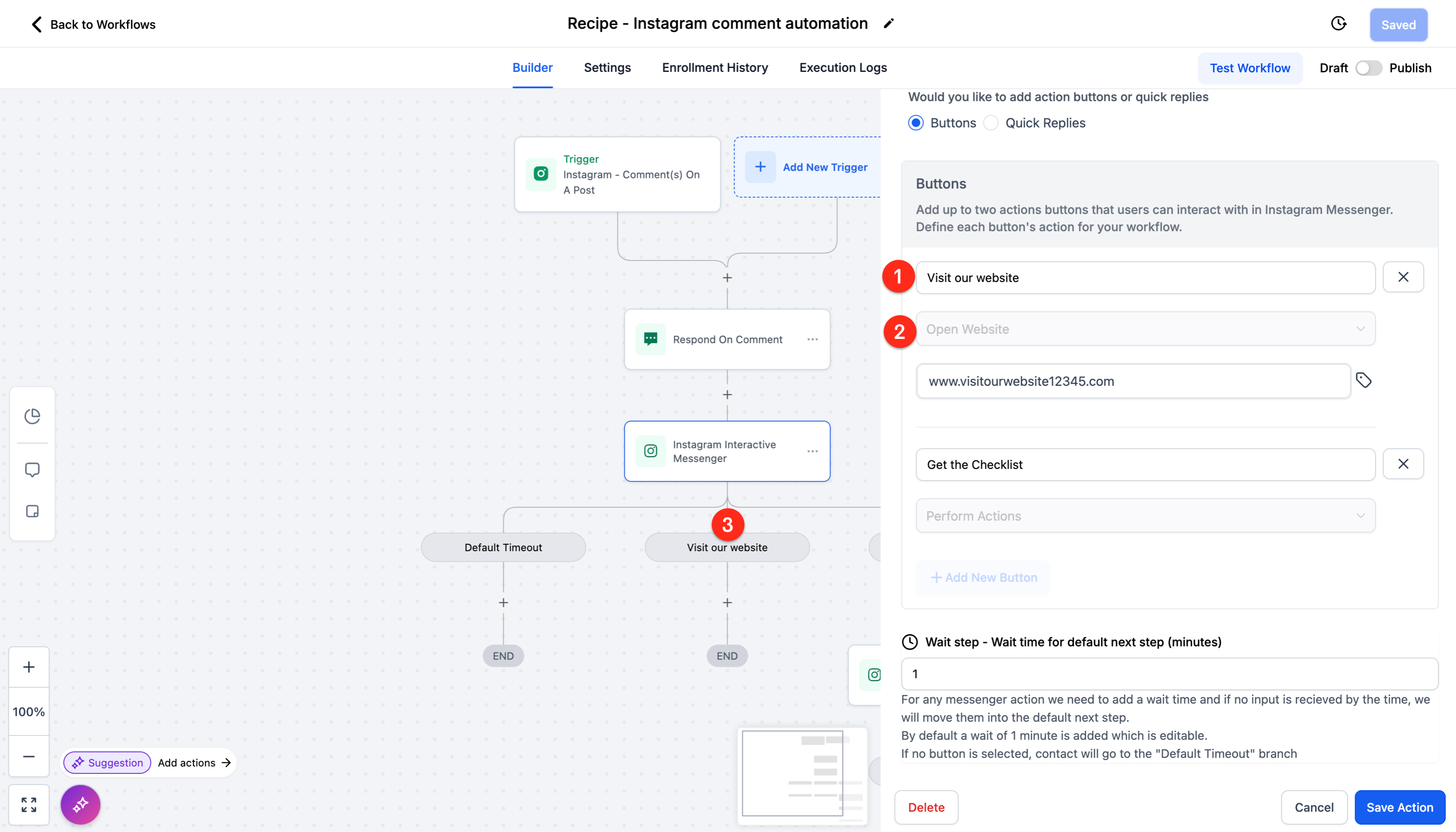Select the Quick Replies radio option
Screen dimensions: 1456x832
(992, 123)
